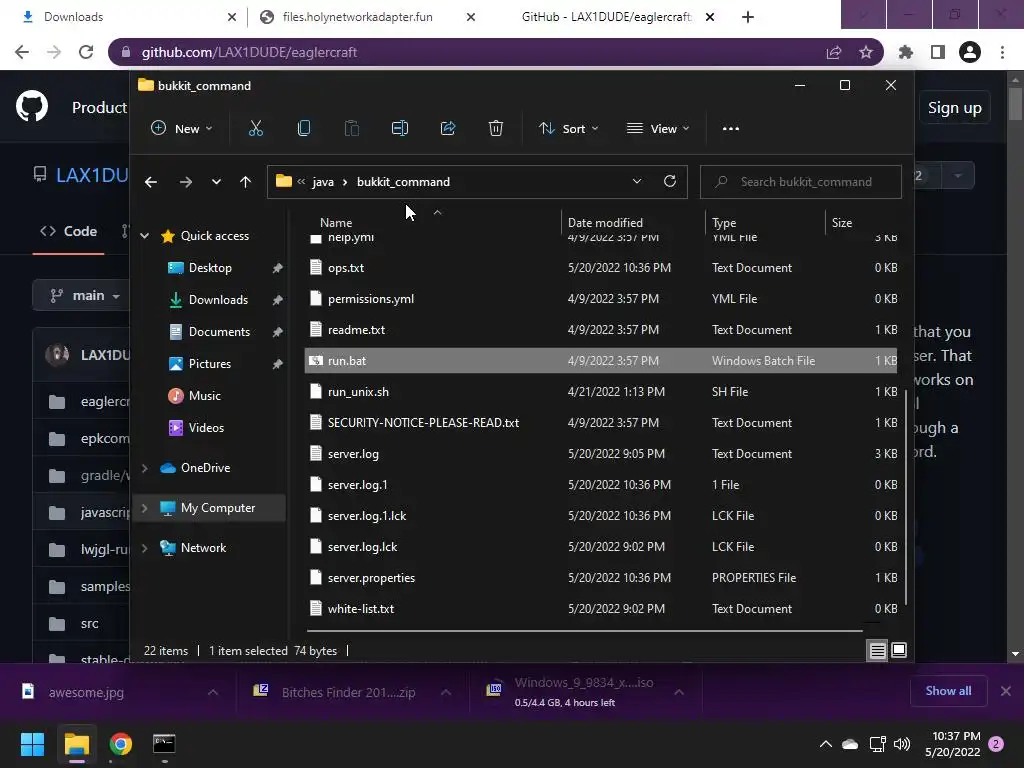This screenshot has width=1024, height=768.
Task: Click Chrome reload page button
Action: [x=86, y=52]
